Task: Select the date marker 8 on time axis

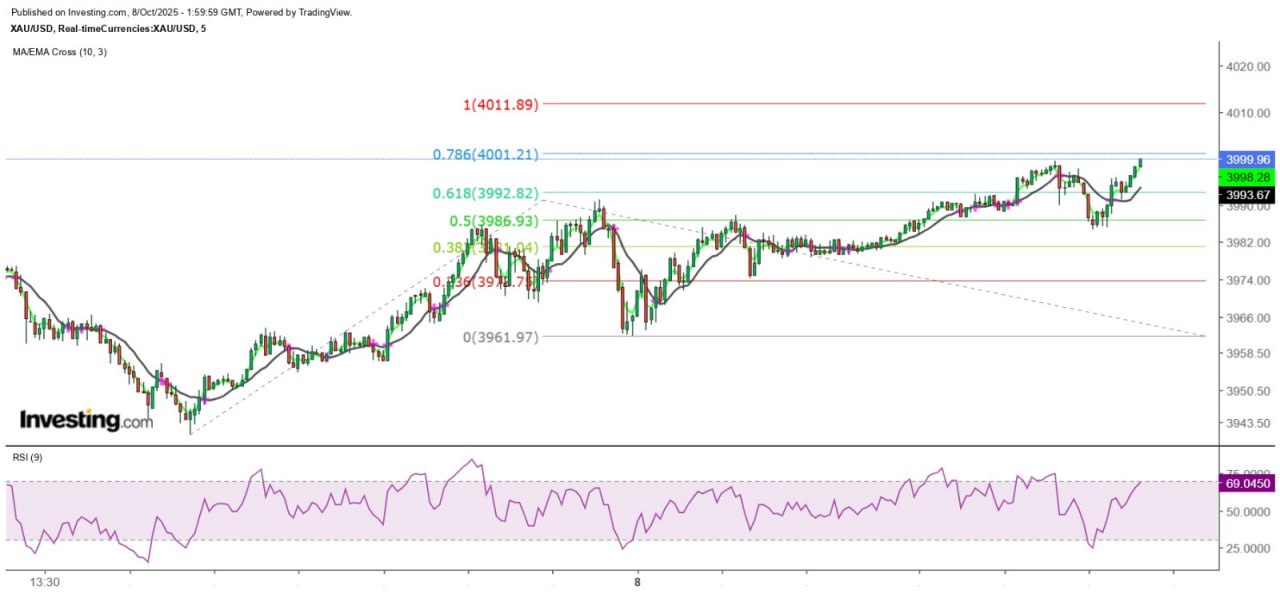Action: pyautogui.click(x=636, y=581)
